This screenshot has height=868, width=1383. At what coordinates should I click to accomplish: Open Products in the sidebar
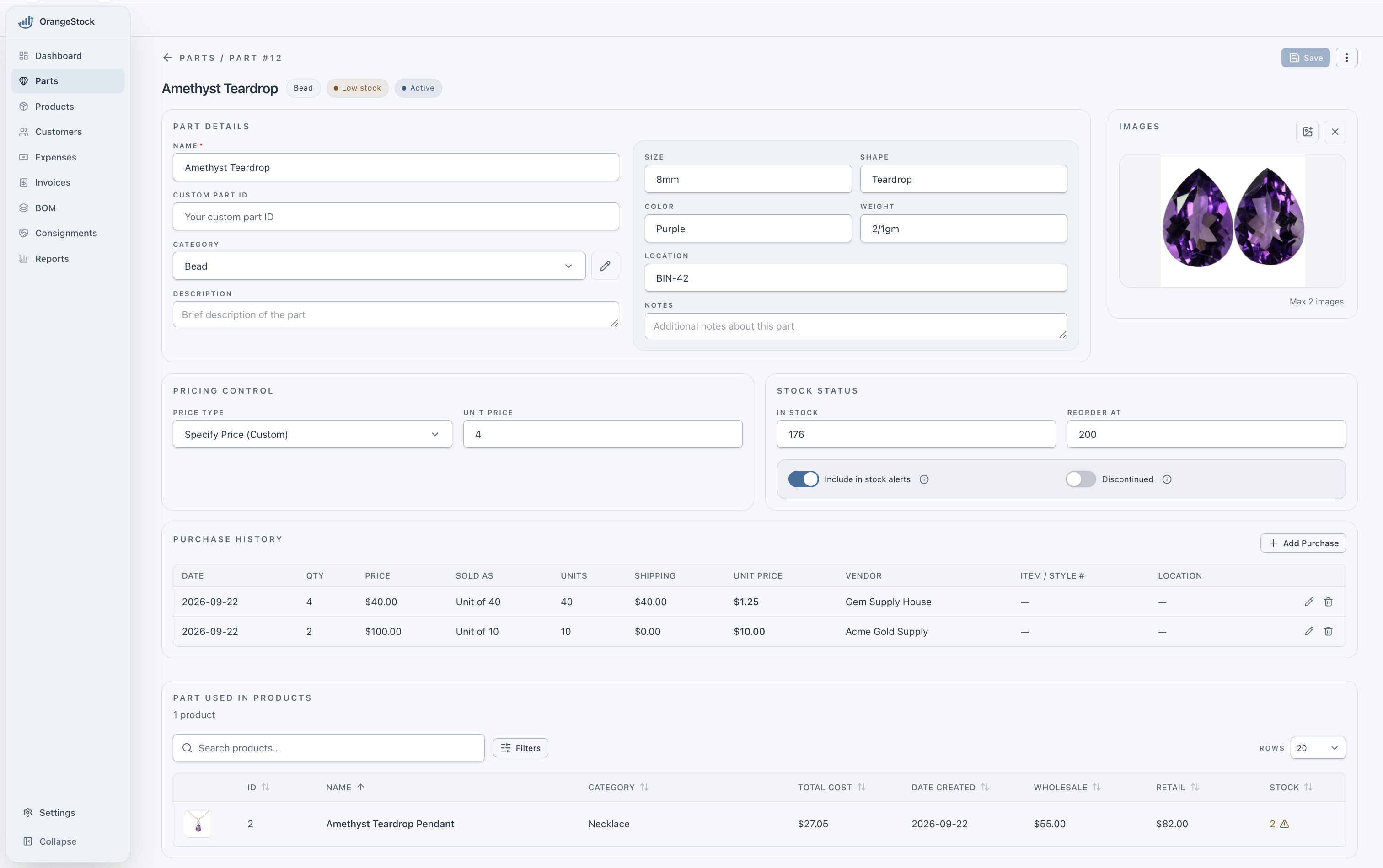[x=54, y=106]
